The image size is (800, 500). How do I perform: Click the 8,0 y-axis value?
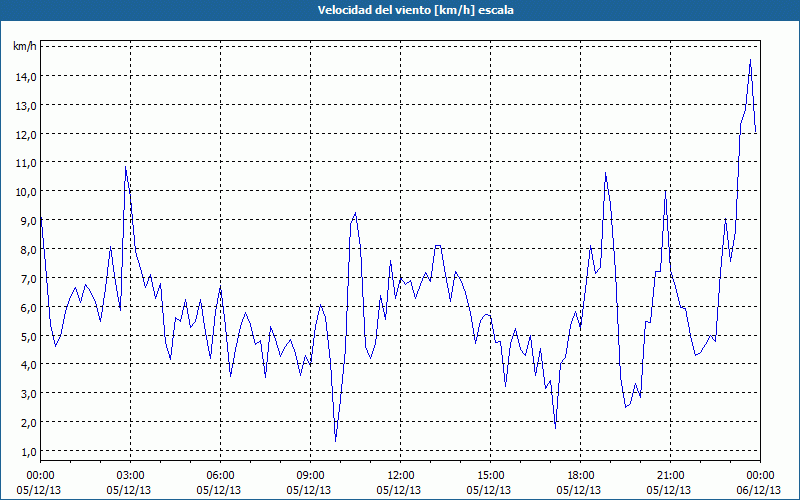[28, 249]
